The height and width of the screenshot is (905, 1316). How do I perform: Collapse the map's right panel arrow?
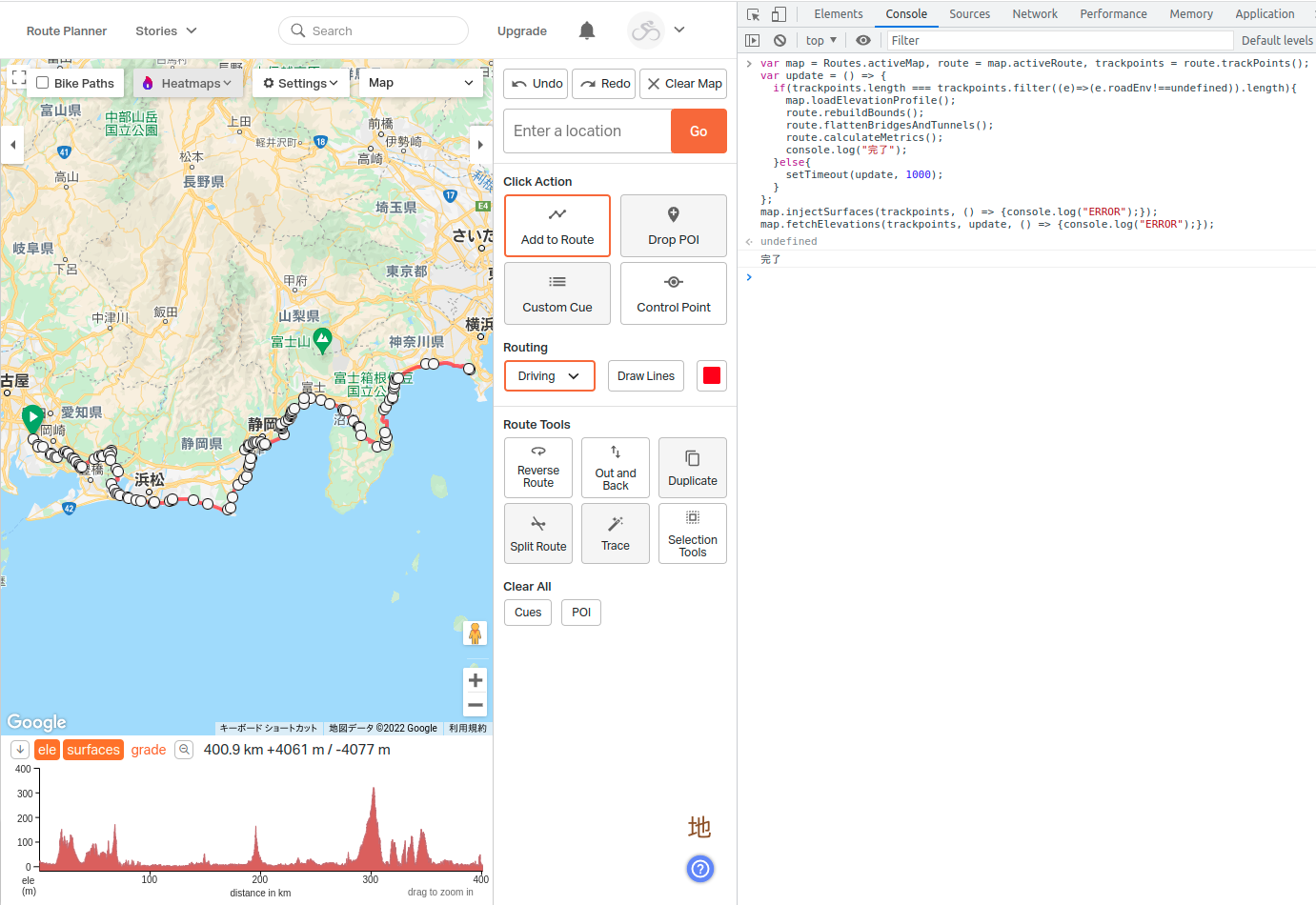[480, 145]
